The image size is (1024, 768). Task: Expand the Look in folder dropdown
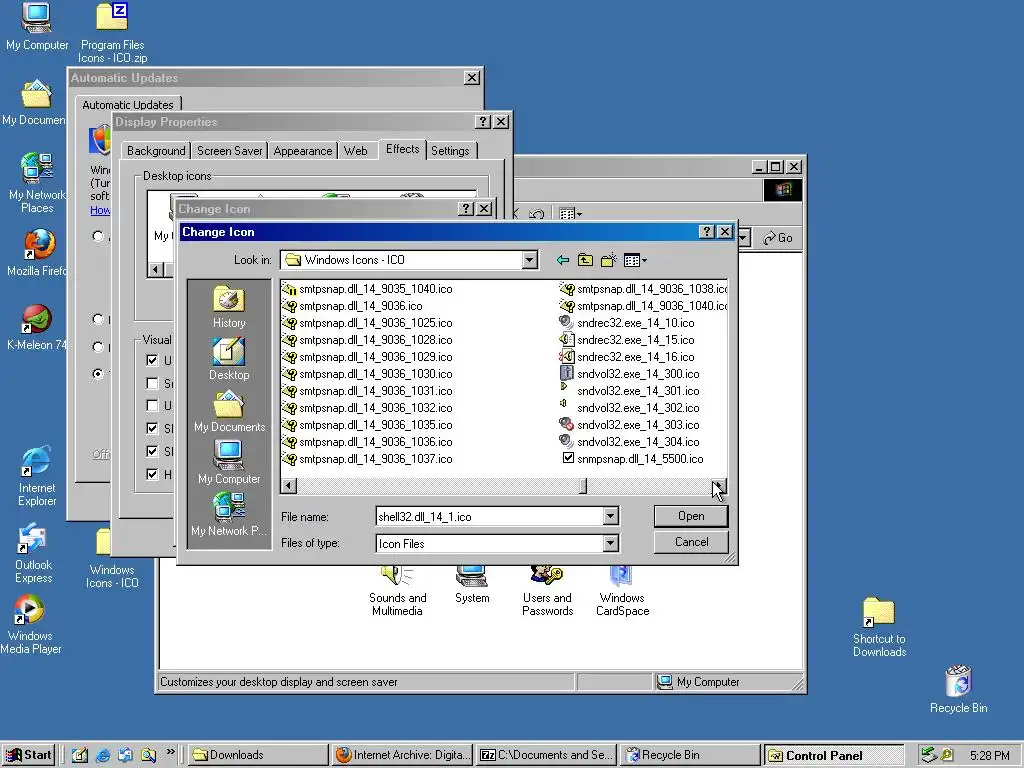pyautogui.click(x=530, y=260)
